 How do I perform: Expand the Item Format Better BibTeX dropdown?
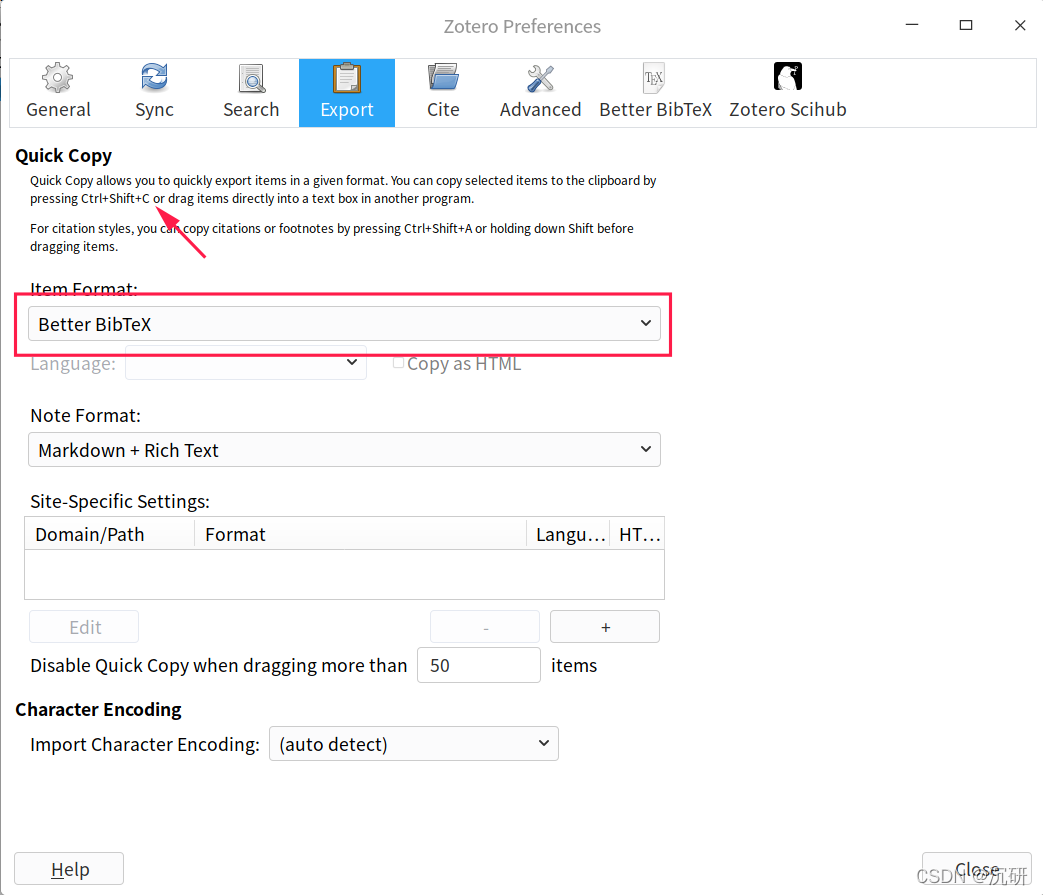[344, 324]
